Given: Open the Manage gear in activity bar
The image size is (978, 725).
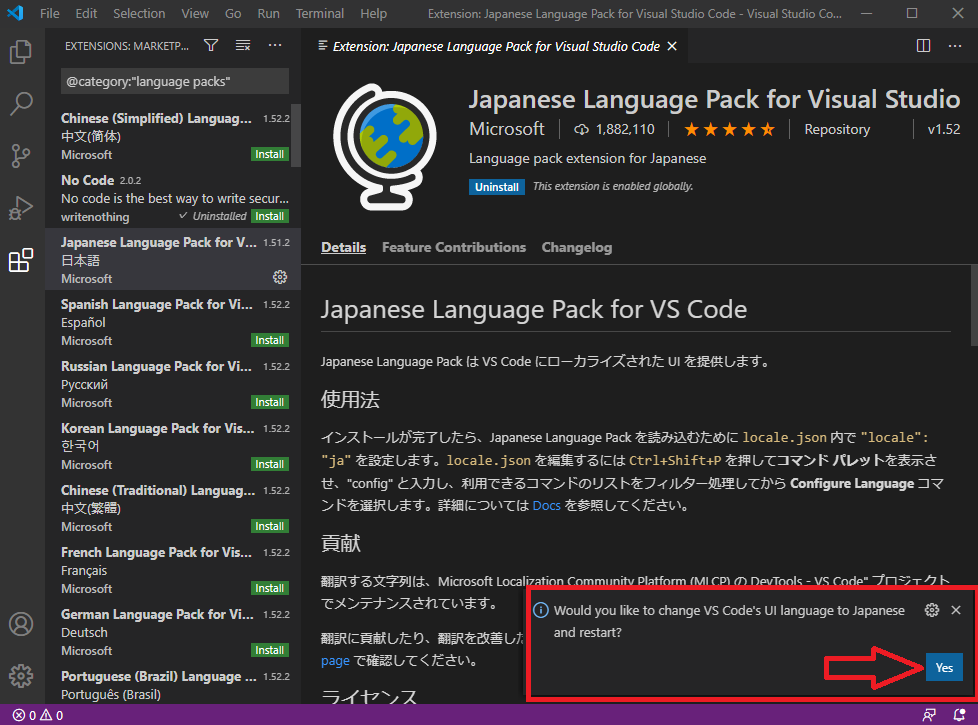Looking at the screenshot, I should pyautogui.click(x=21, y=676).
